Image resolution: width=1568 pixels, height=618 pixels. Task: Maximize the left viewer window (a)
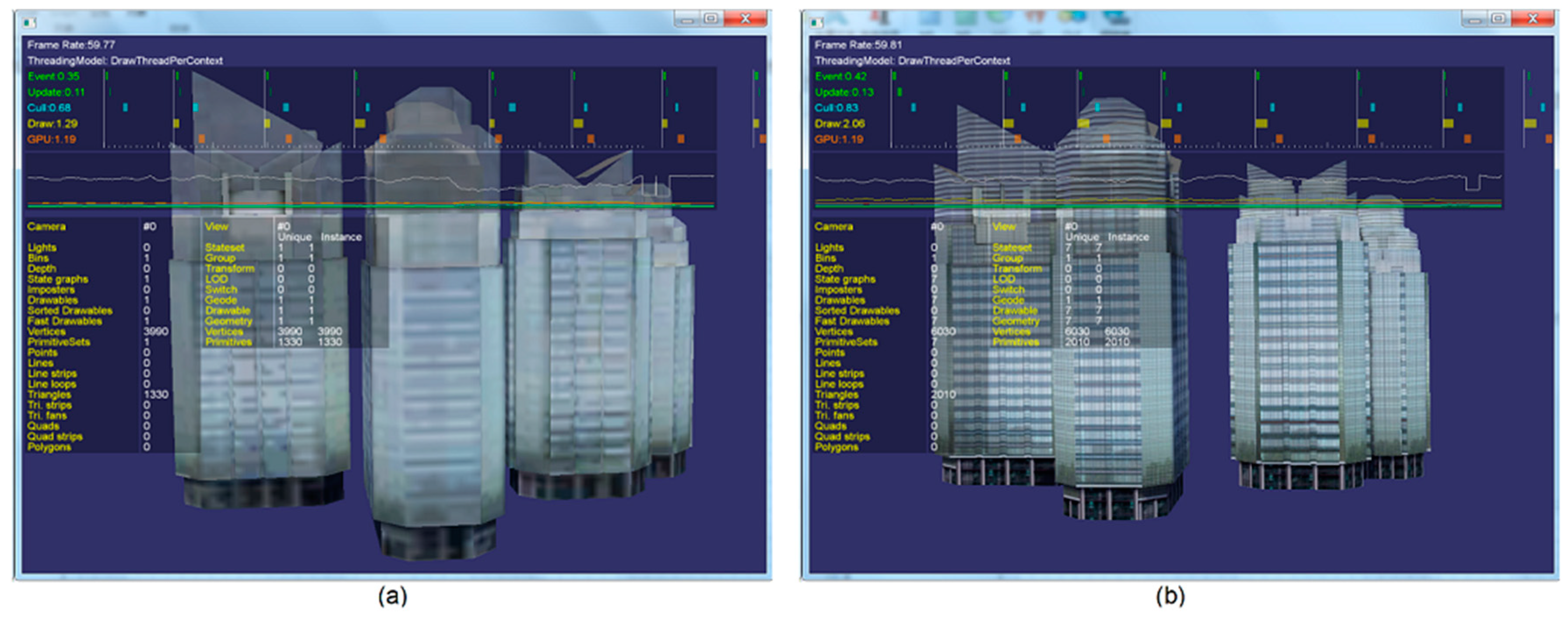click(x=711, y=19)
